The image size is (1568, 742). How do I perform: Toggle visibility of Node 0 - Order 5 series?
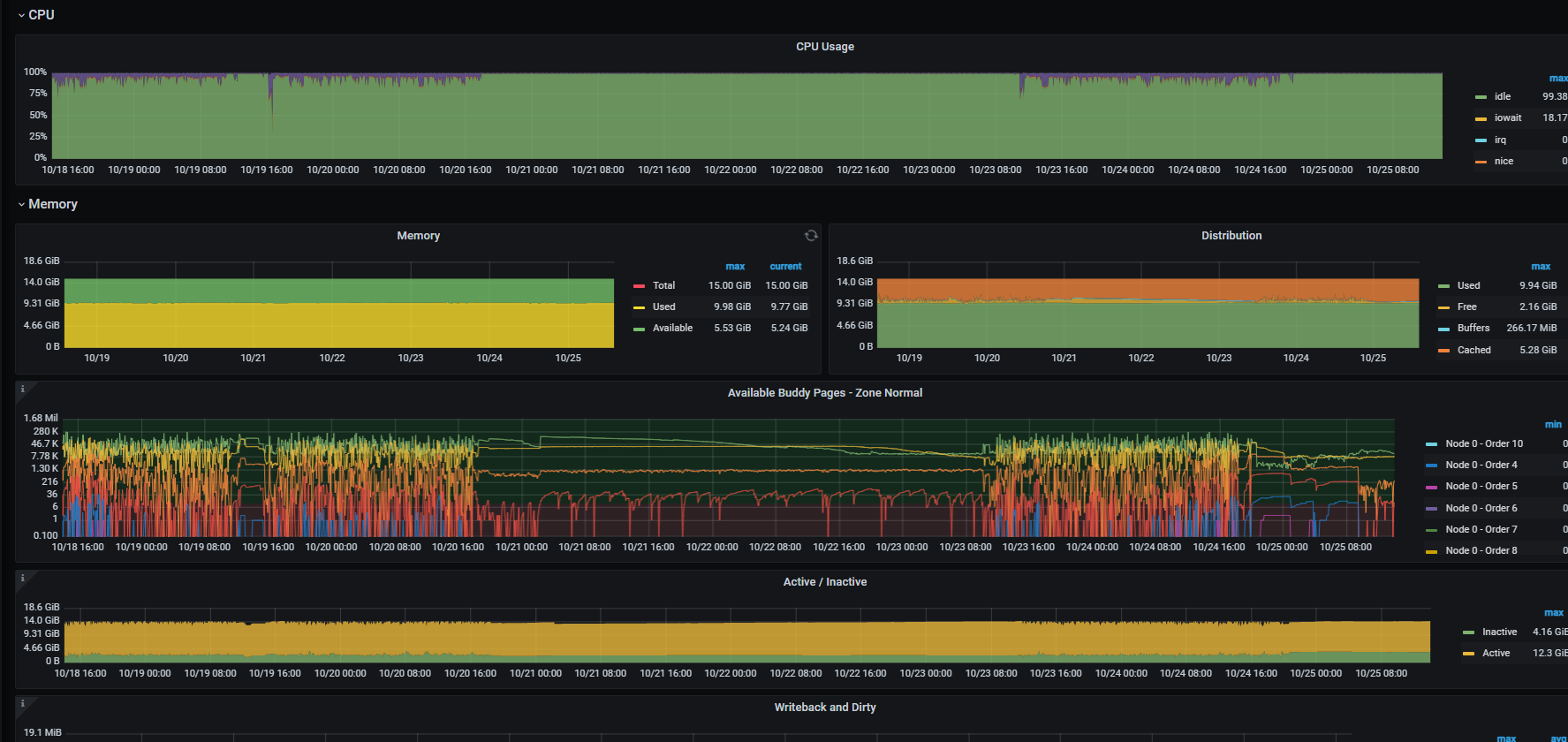1481,486
